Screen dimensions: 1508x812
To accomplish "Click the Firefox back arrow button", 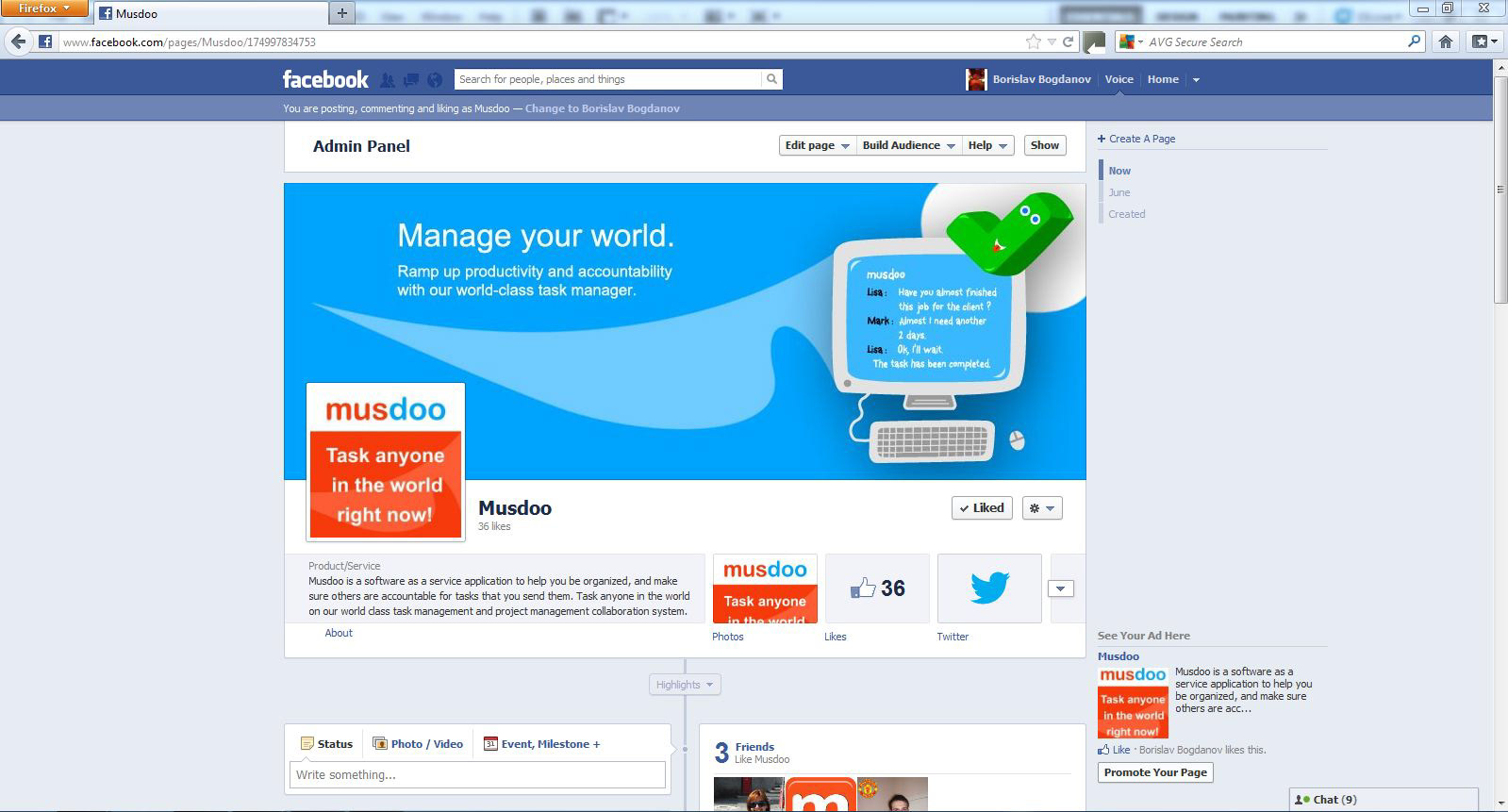I will 18,41.
